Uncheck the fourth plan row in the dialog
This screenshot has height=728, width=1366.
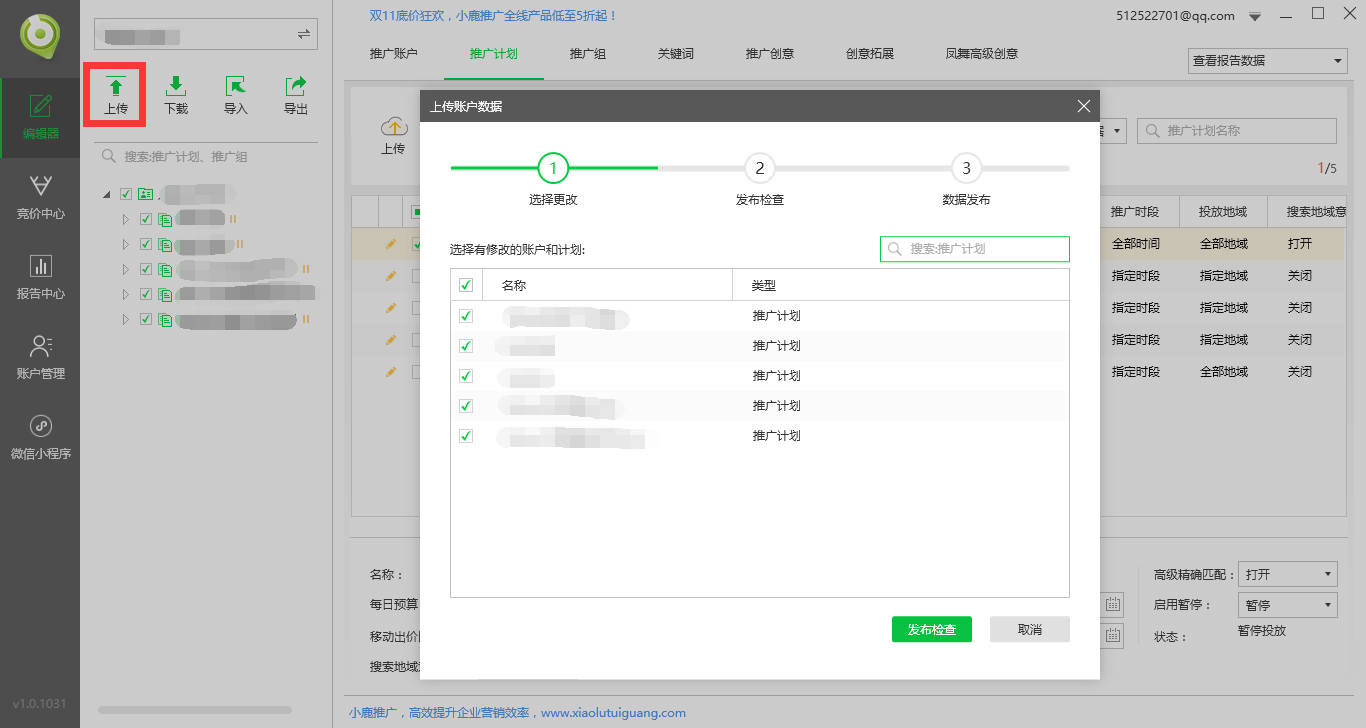(466, 406)
